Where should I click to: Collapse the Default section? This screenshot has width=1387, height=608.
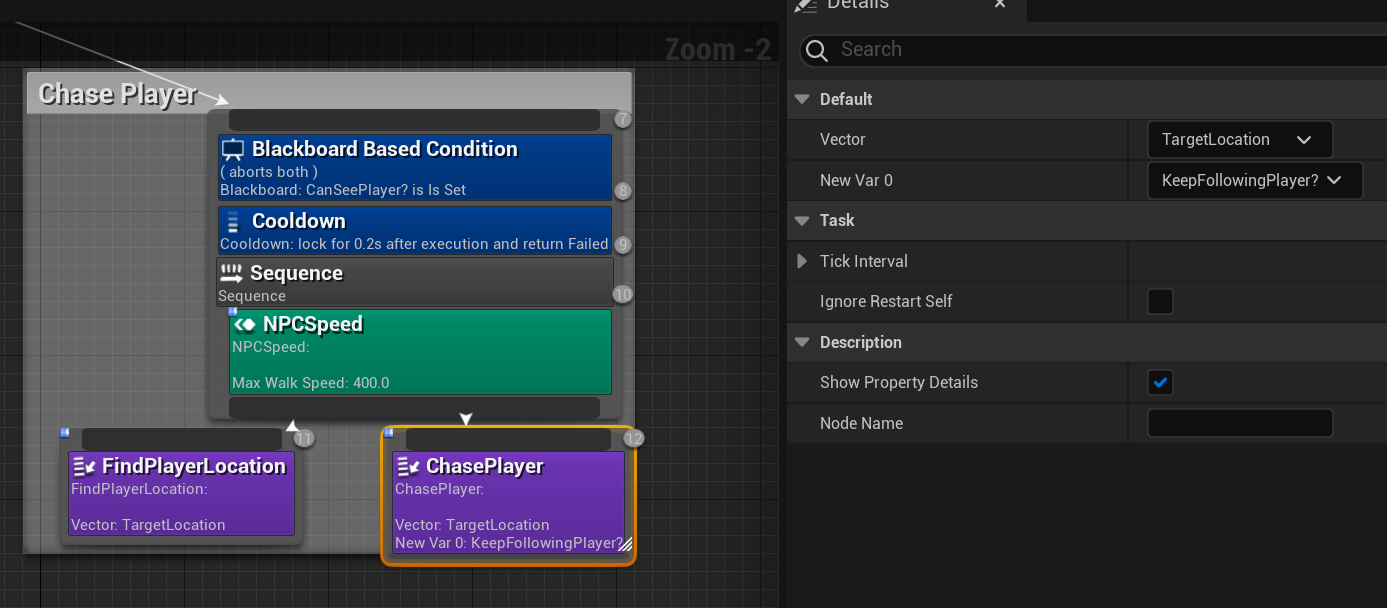(802, 99)
